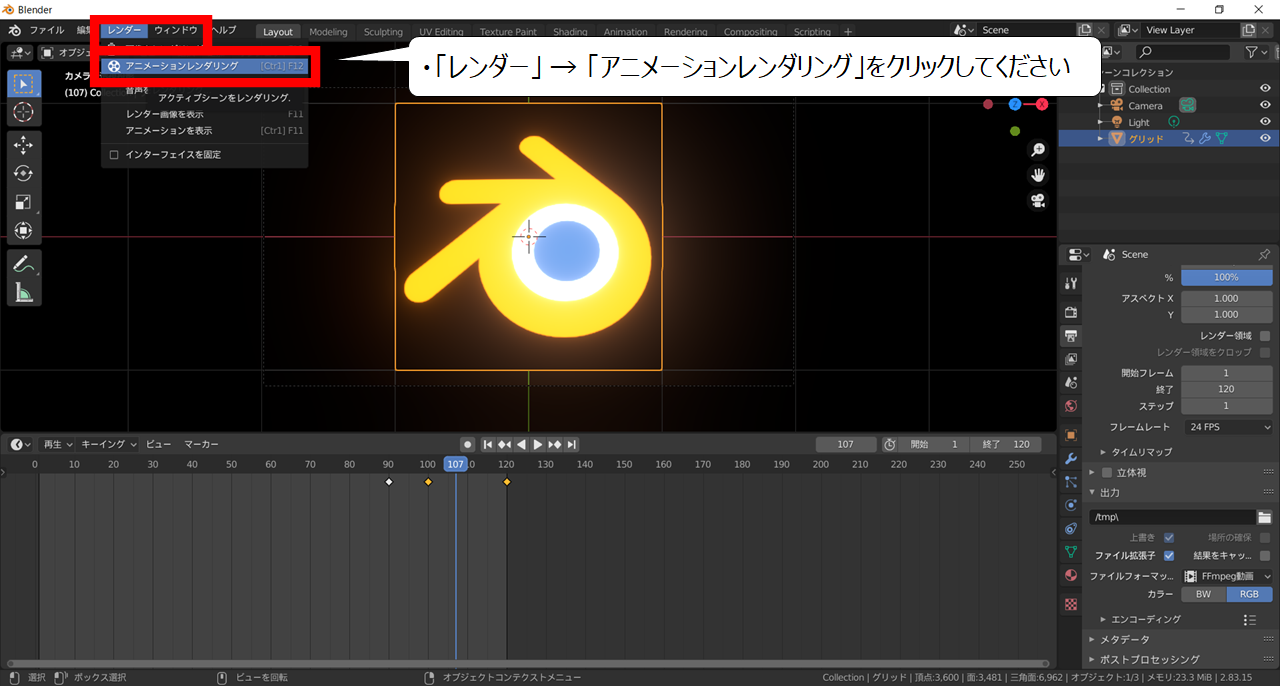Enable the 立体視 checkbox
Screen dimensions: 1280x686
1107,472
